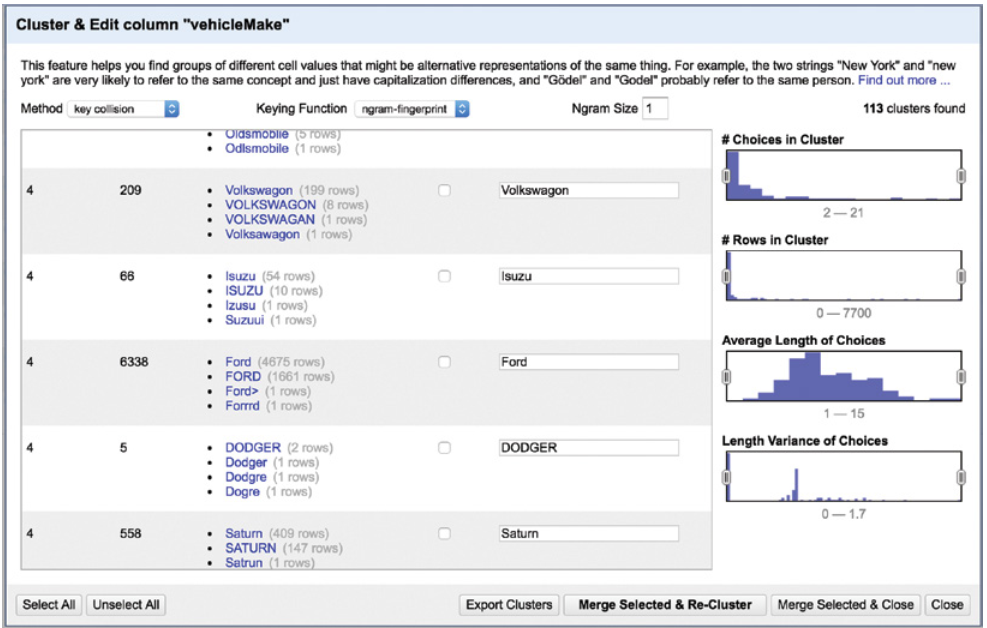The height and width of the screenshot is (628, 987).
Task: Edit the Volkswagon new cell value field
Action: 589,190
